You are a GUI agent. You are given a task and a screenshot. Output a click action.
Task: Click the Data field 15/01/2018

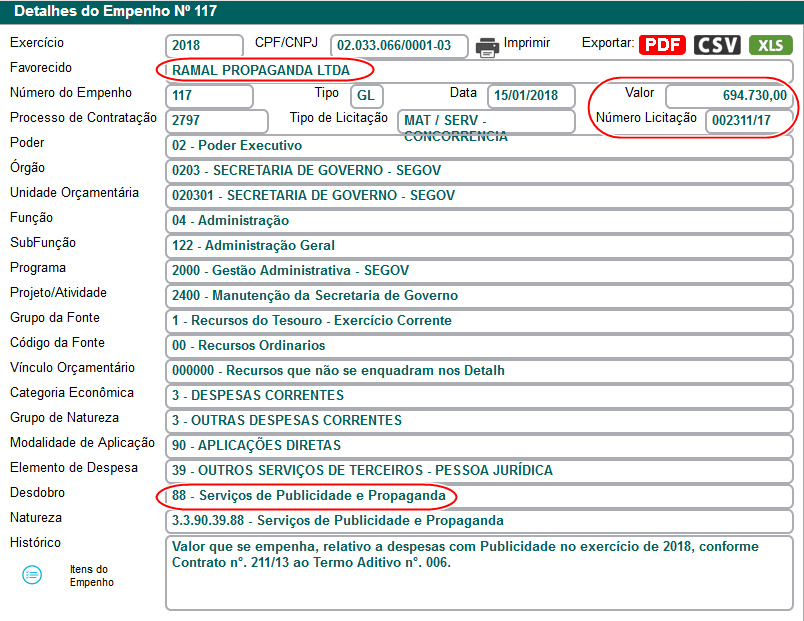531,95
